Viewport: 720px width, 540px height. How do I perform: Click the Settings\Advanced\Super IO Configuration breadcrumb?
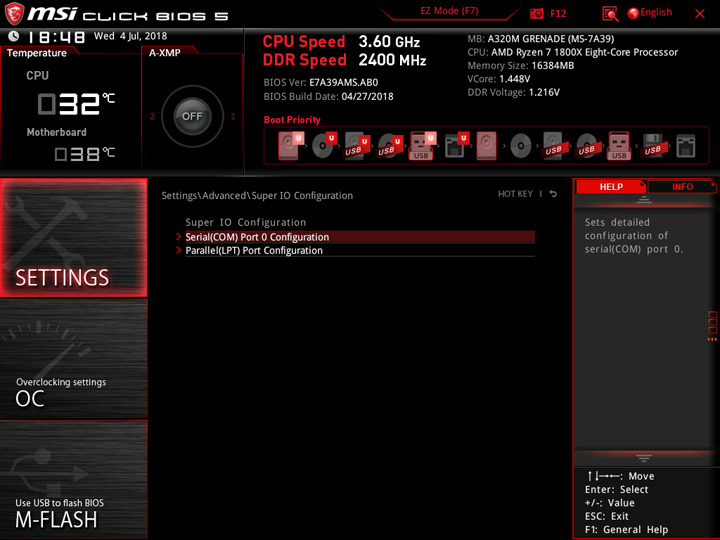click(x=257, y=196)
